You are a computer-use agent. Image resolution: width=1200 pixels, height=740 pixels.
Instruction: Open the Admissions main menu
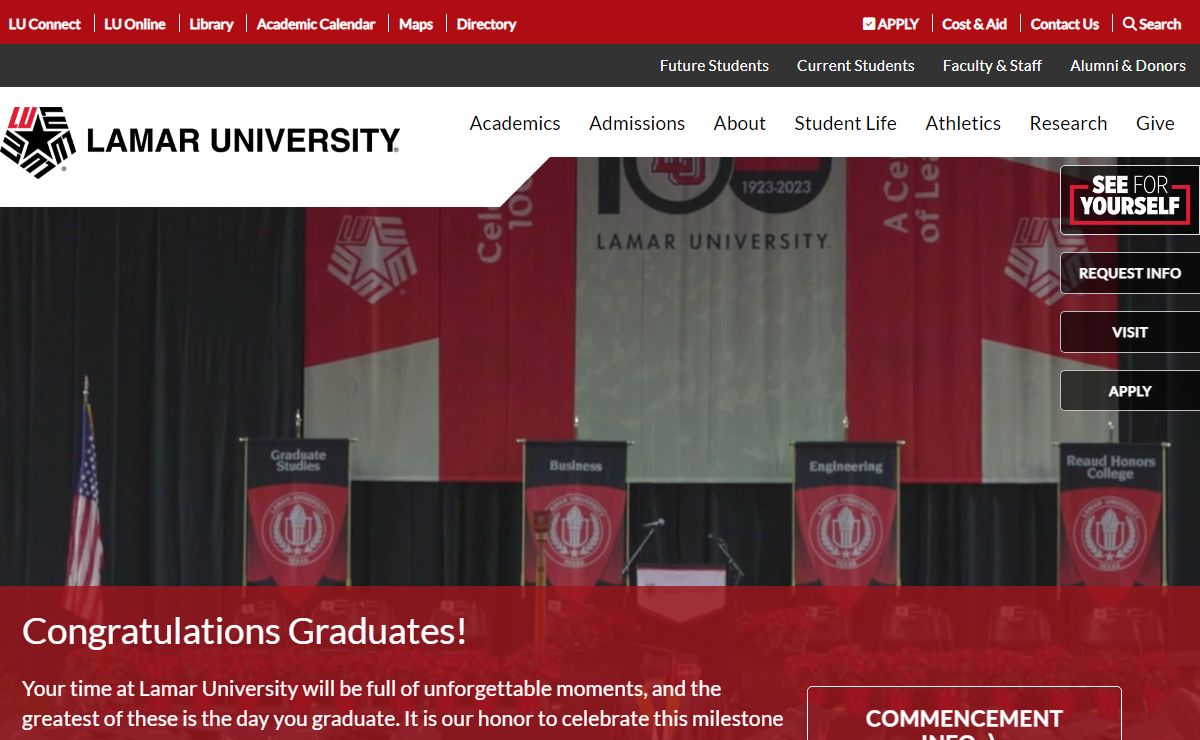637,123
